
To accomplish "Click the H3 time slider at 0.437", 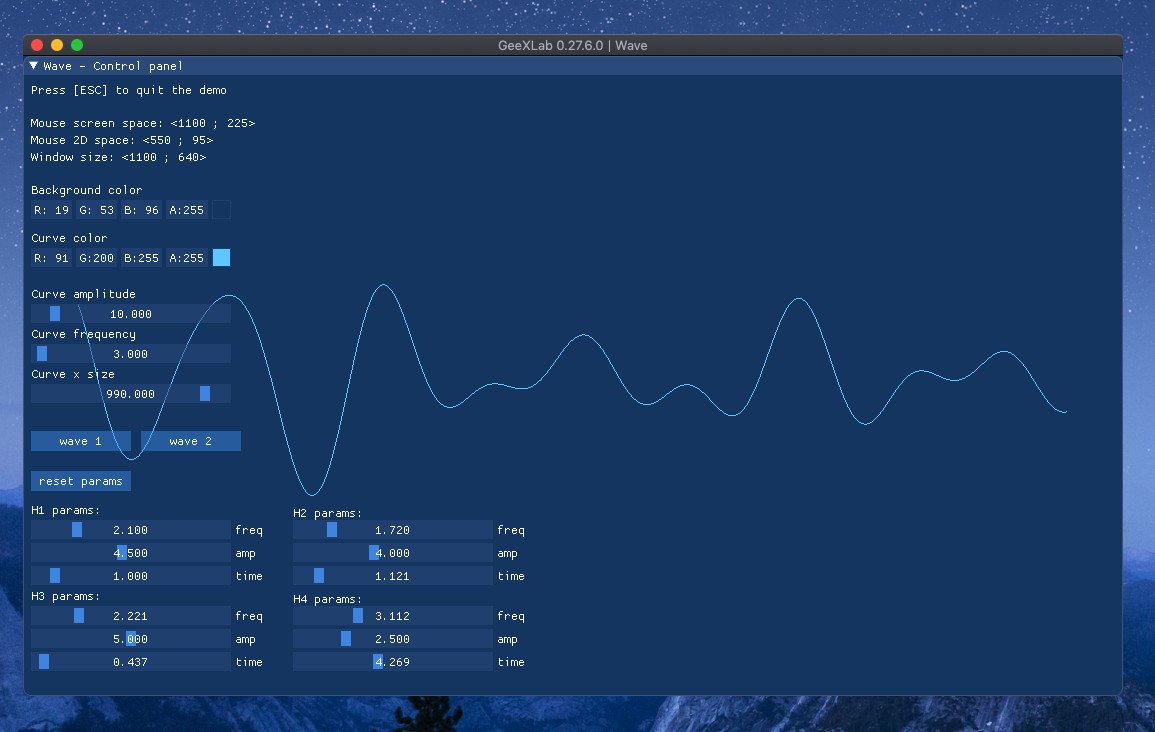I will (131, 662).
